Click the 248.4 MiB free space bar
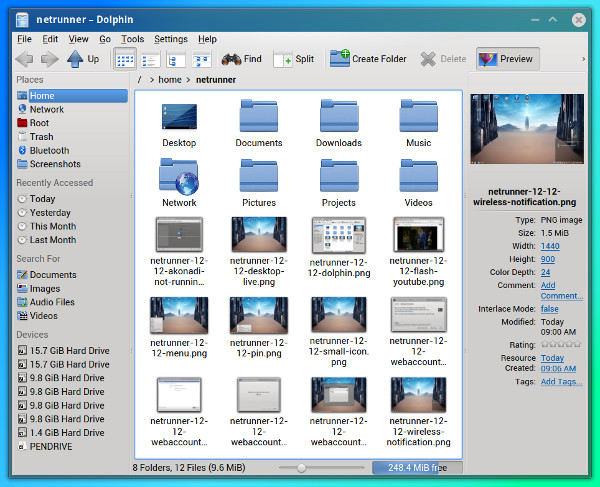The height and width of the screenshot is (487, 600). [x=417, y=468]
